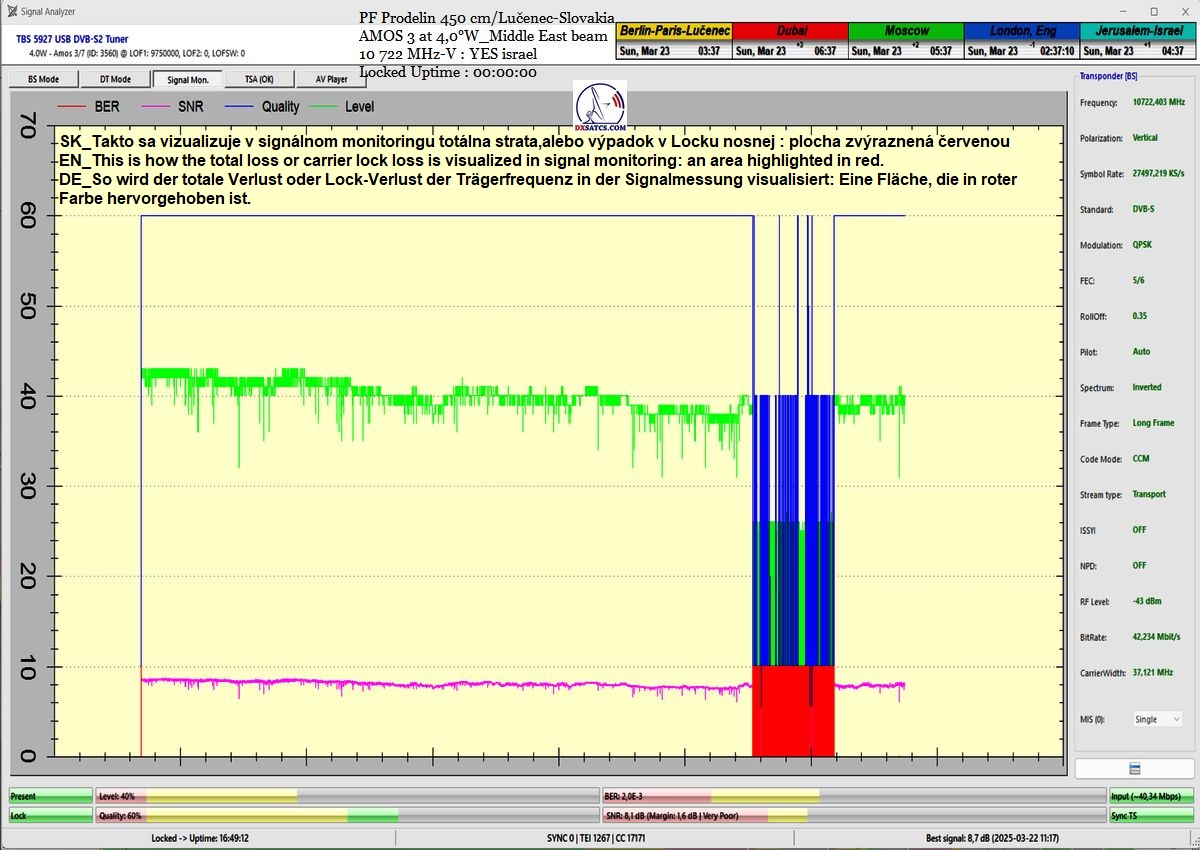Switch to the BS Mode tab

(41, 79)
